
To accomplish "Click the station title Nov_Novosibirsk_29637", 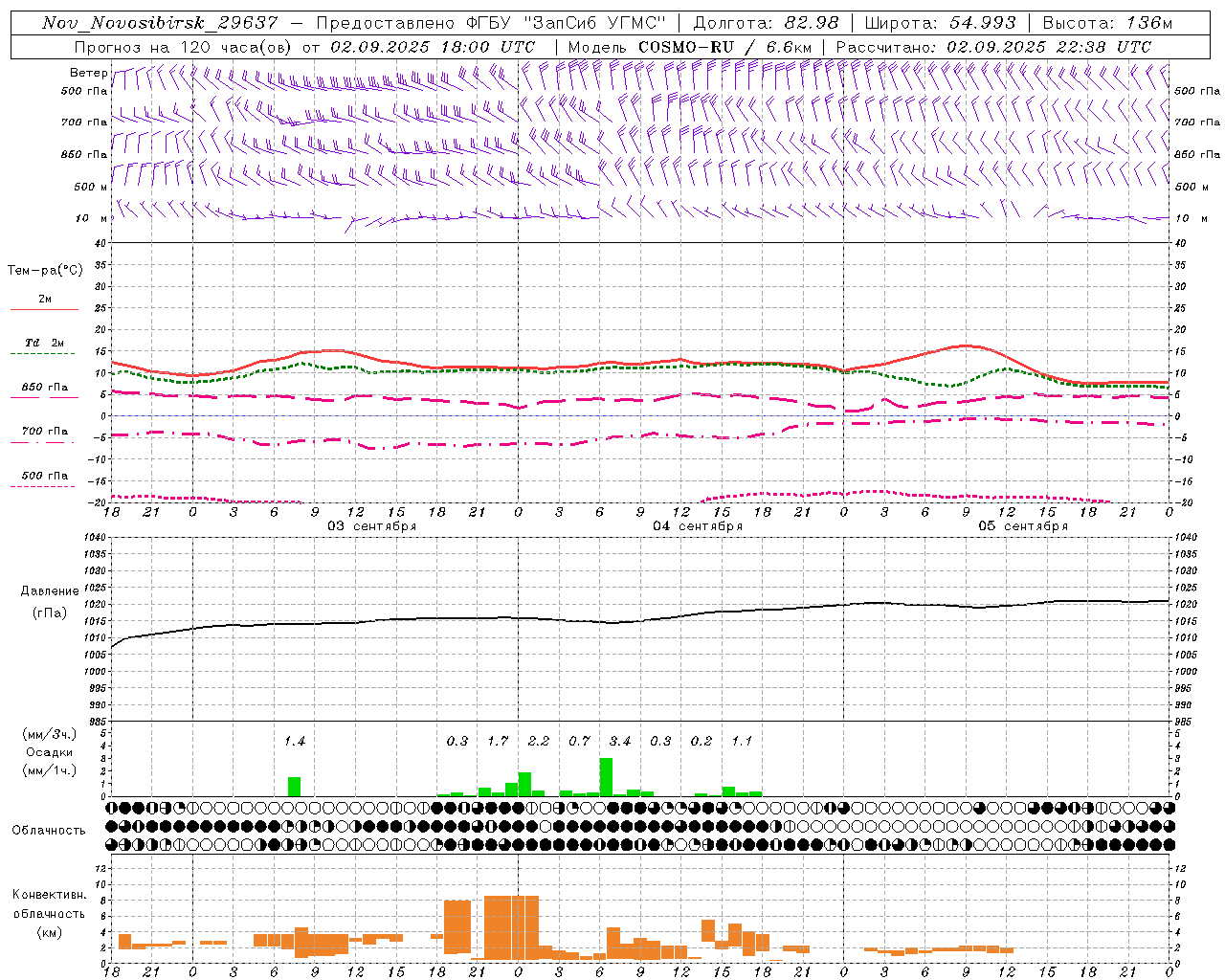I will tap(160, 23).
